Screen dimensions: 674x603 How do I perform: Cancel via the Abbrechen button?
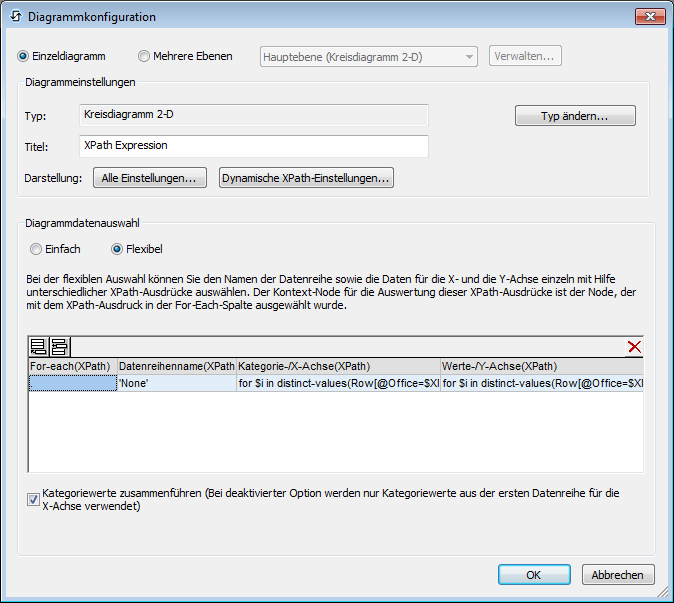pos(618,575)
